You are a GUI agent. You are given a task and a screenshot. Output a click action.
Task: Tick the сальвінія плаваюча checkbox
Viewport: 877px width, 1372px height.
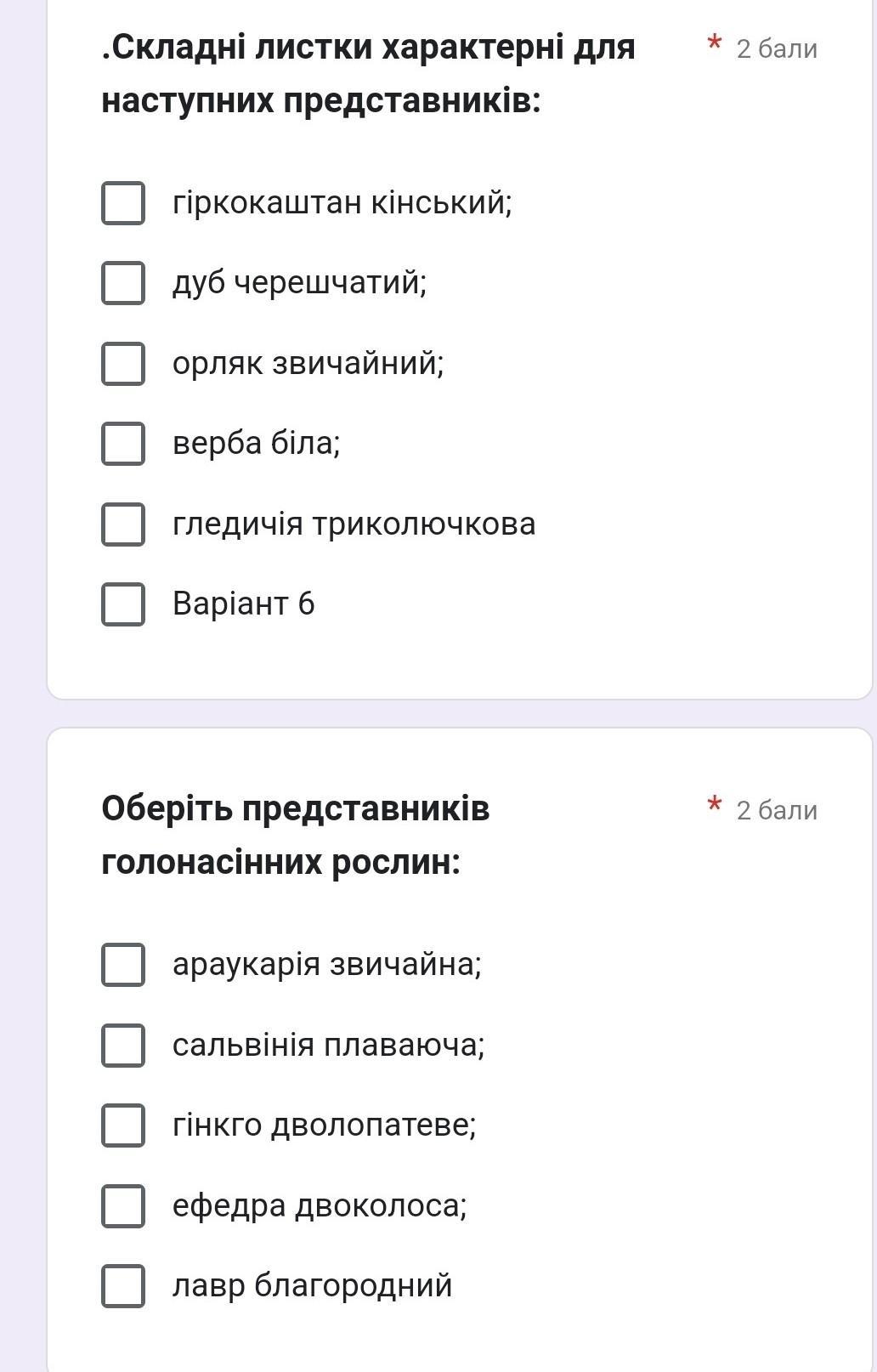click(x=123, y=1045)
